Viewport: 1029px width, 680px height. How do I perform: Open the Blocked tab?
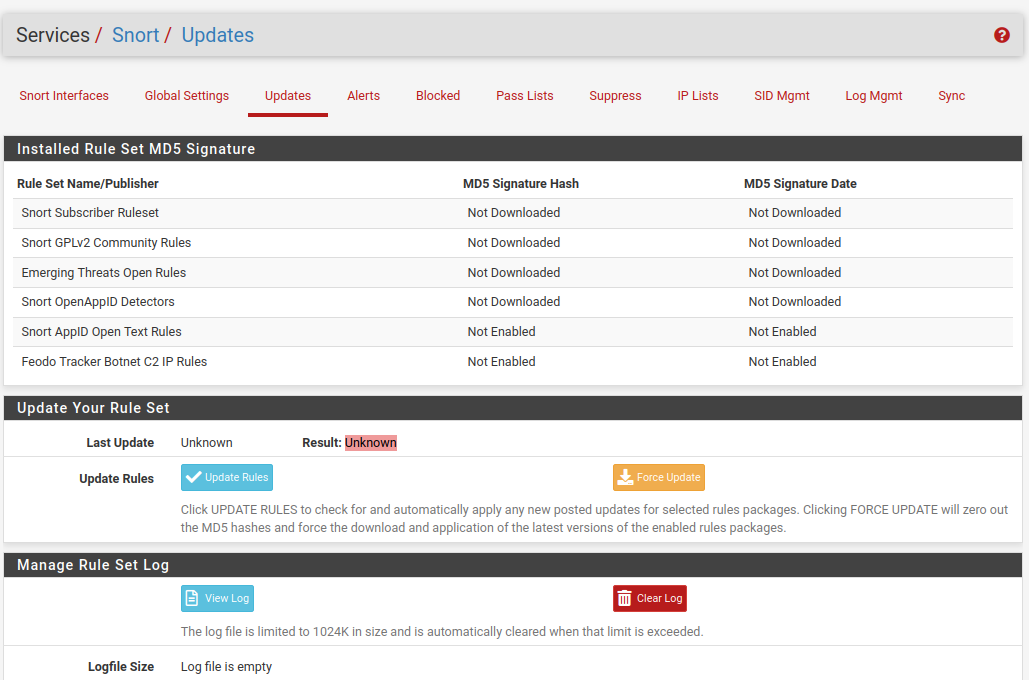click(x=437, y=95)
